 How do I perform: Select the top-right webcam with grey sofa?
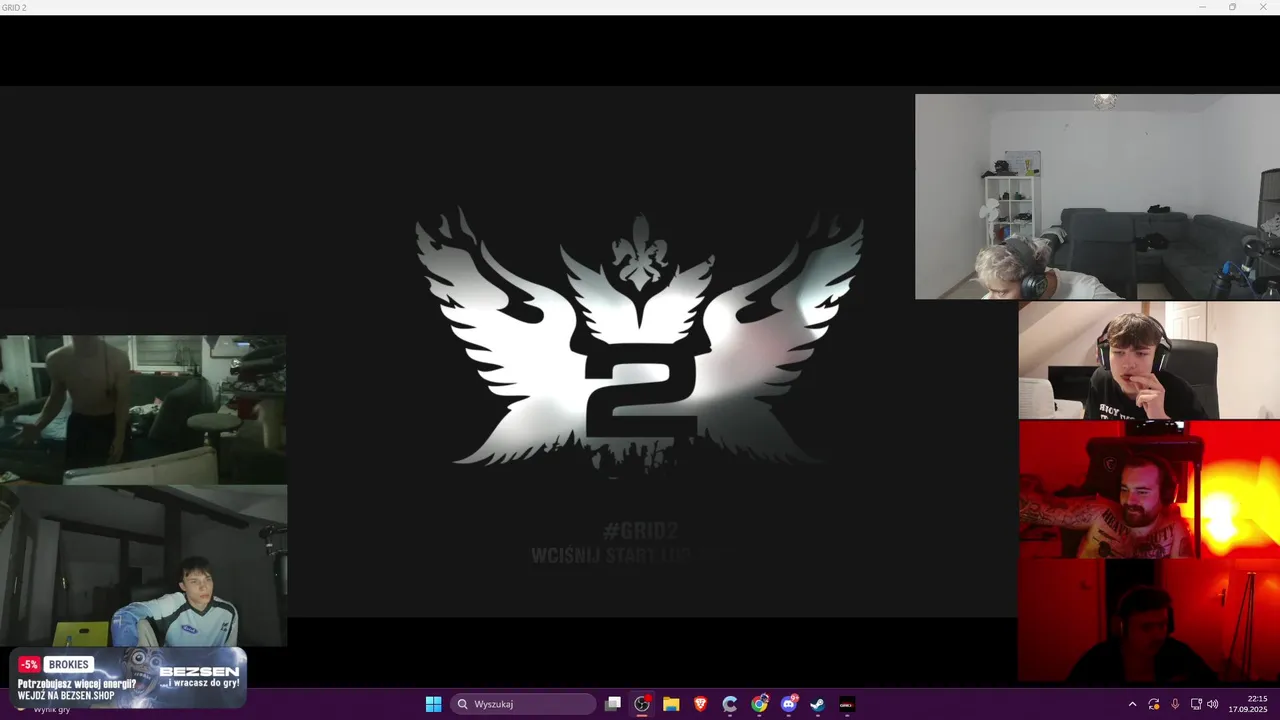pyautogui.click(x=1097, y=197)
